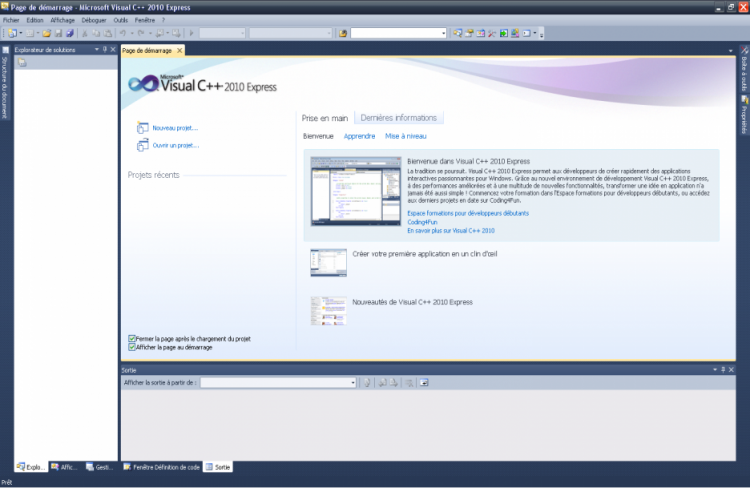Click the folder icon in Solution Explorer toolbar
750x488 pixels.
click(x=22, y=62)
